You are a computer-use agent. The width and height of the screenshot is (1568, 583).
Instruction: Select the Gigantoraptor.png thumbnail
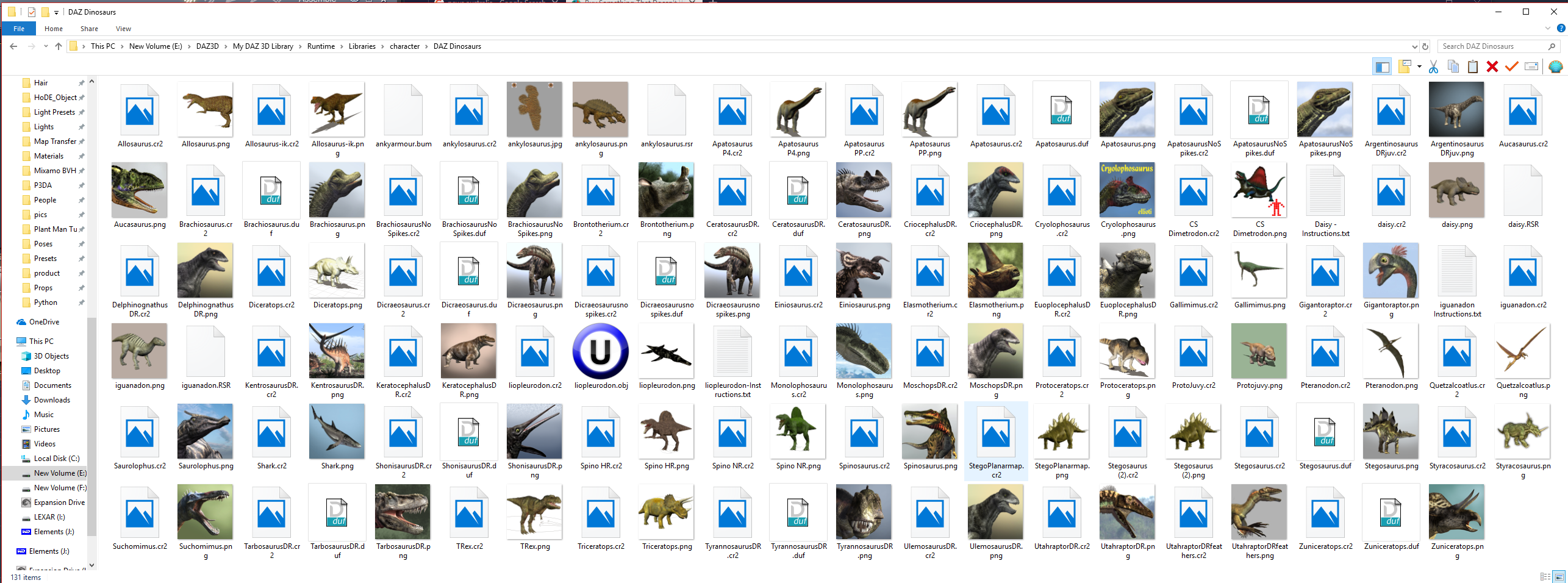coord(1391,271)
